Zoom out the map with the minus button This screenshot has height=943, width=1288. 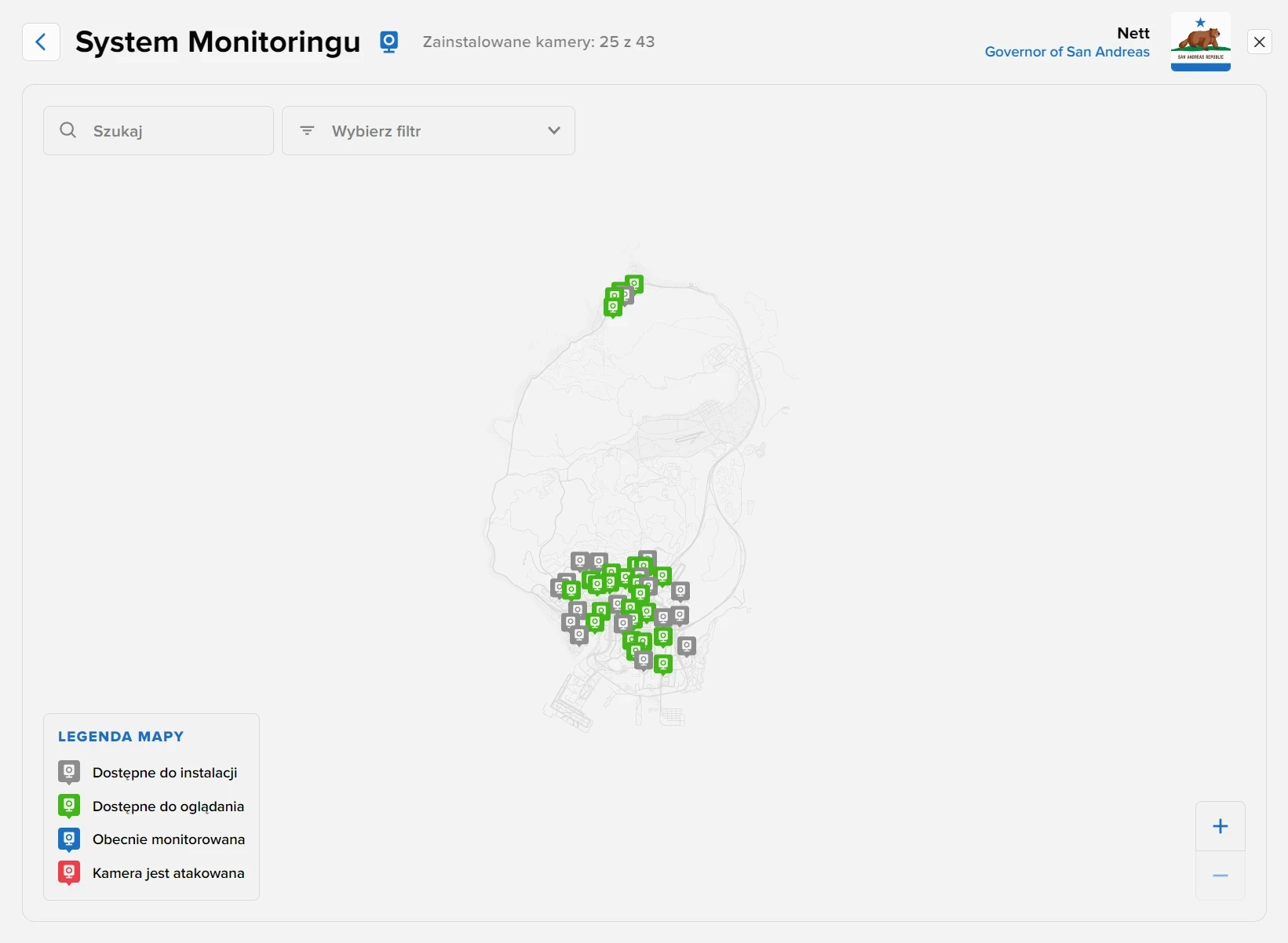pos(1220,876)
